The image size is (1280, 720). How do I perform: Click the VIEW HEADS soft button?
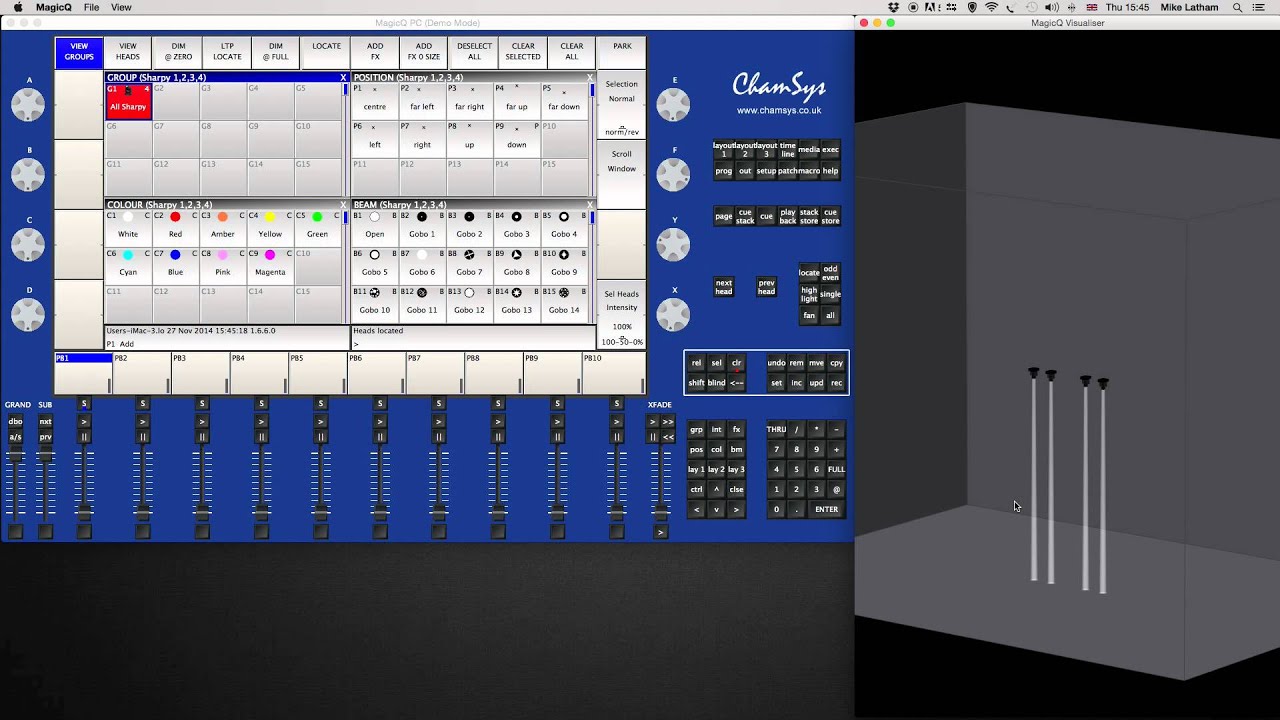click(x=128, y=51)
